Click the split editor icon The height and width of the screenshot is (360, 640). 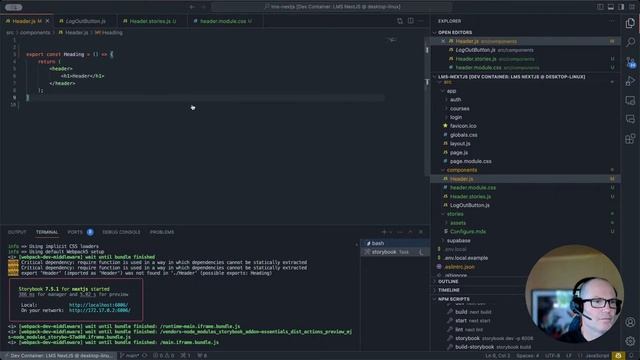point(411,21)
